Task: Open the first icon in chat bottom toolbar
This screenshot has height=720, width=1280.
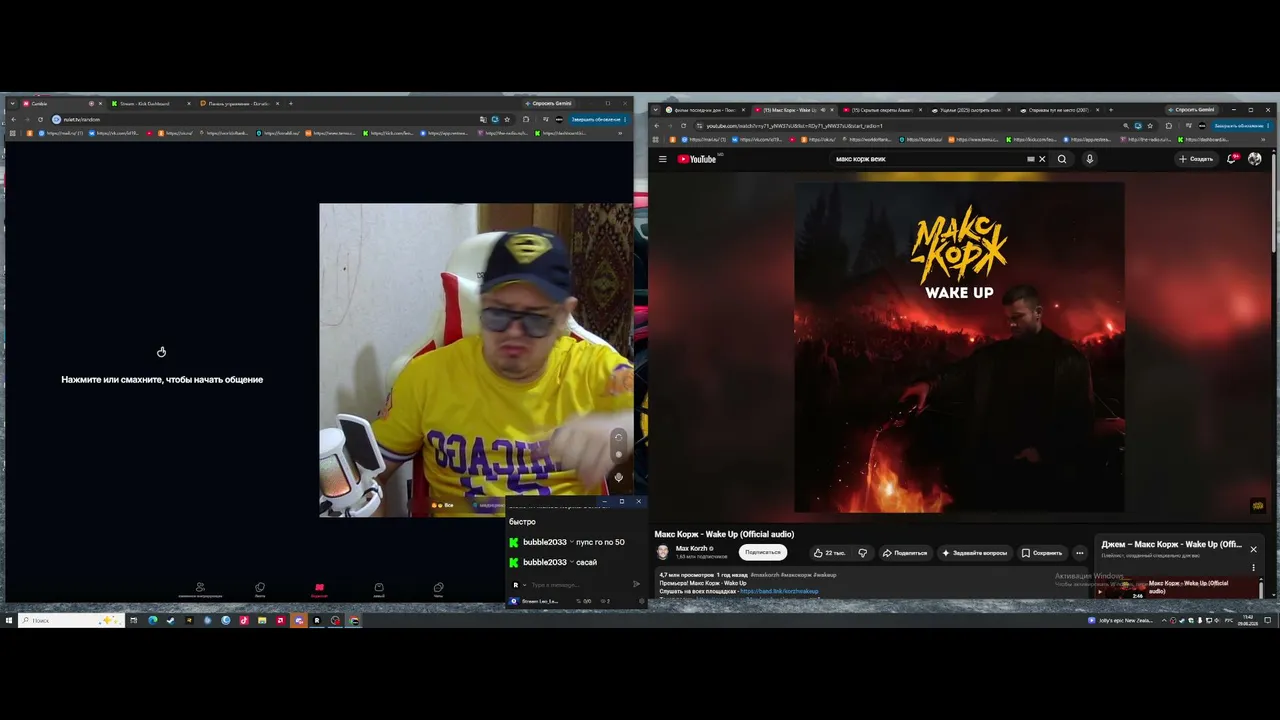Action: (x=200, y=588)
